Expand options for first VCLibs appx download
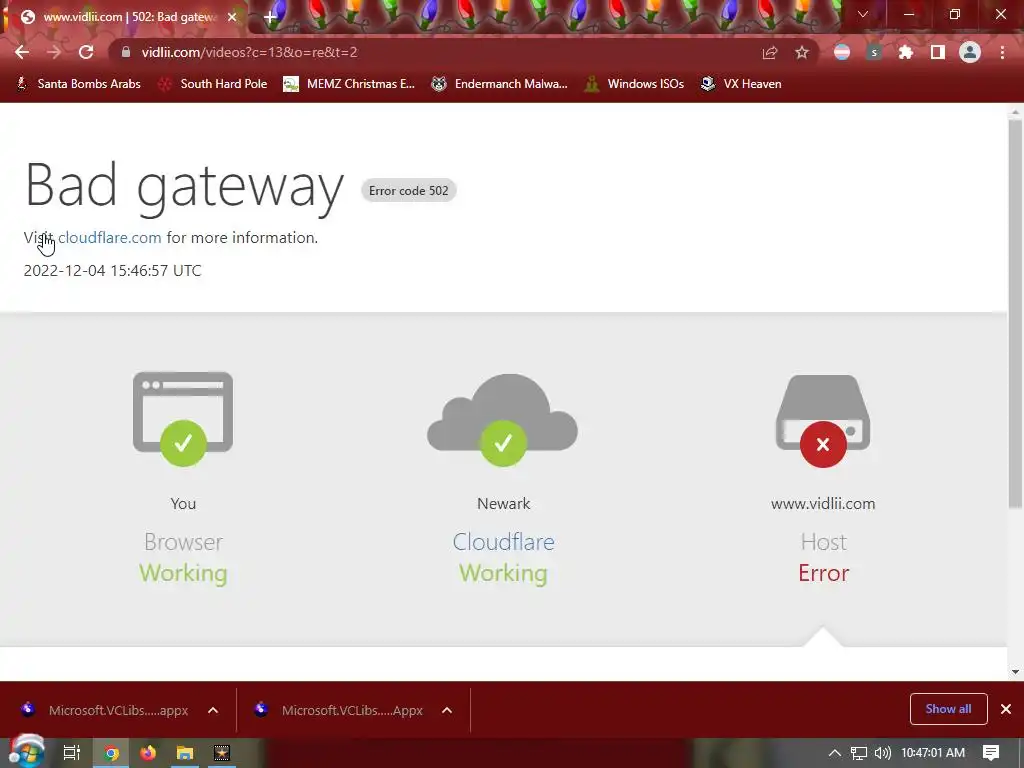This screenshot has height=768, width=1024. [213, 710]
